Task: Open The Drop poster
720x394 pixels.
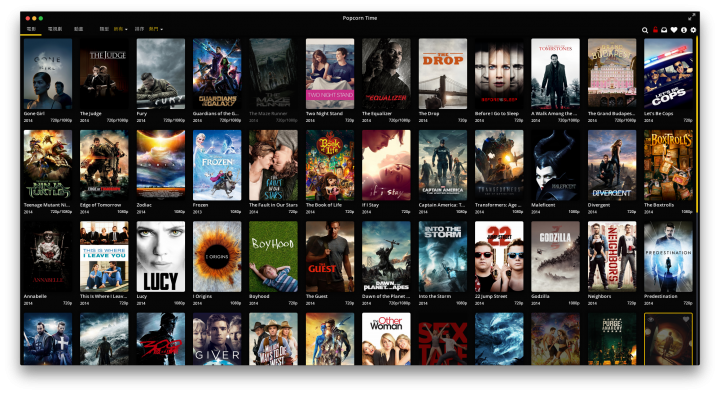Action: click(x=443, y=73)
